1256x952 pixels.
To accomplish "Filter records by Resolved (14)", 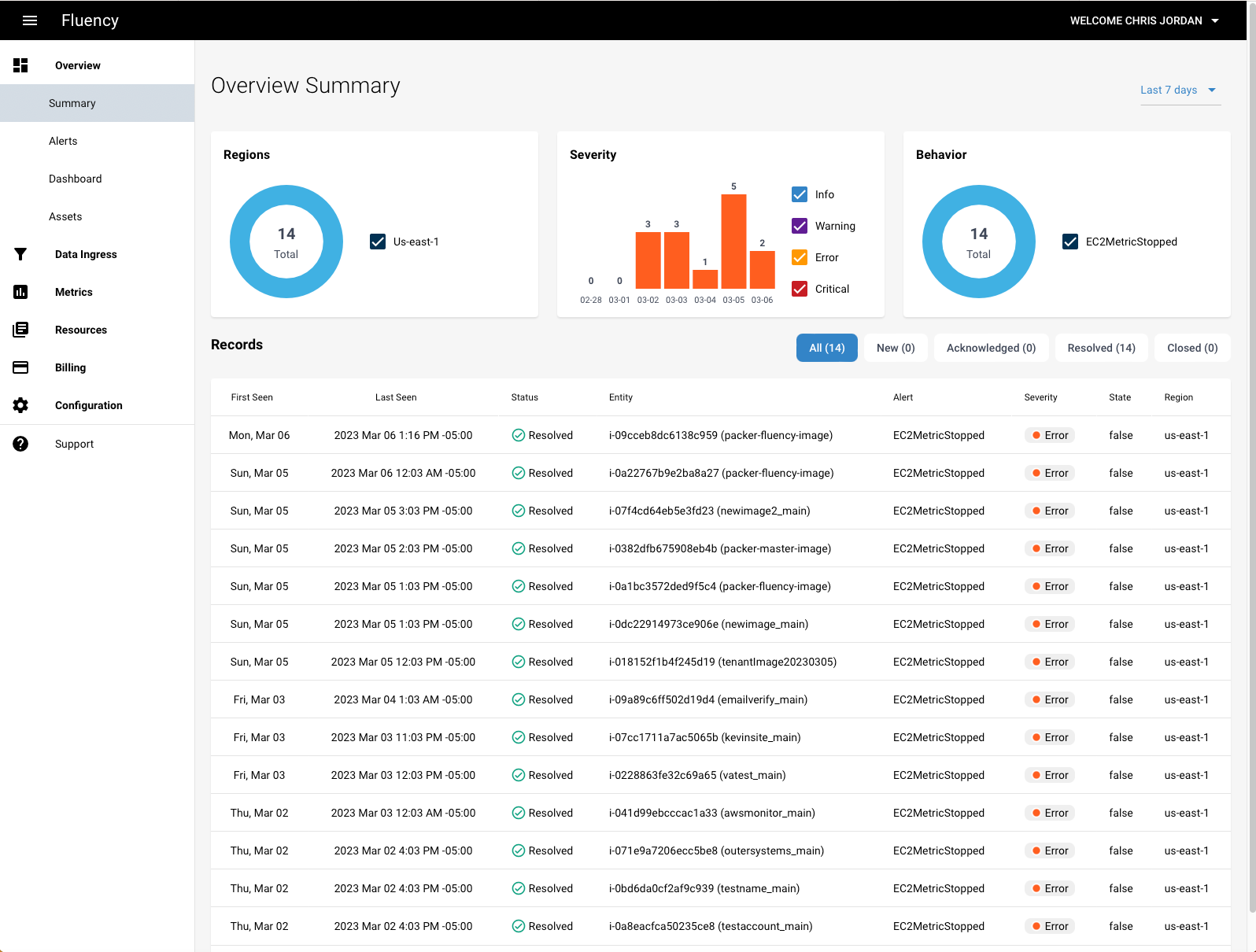I will pos(1101,348).
